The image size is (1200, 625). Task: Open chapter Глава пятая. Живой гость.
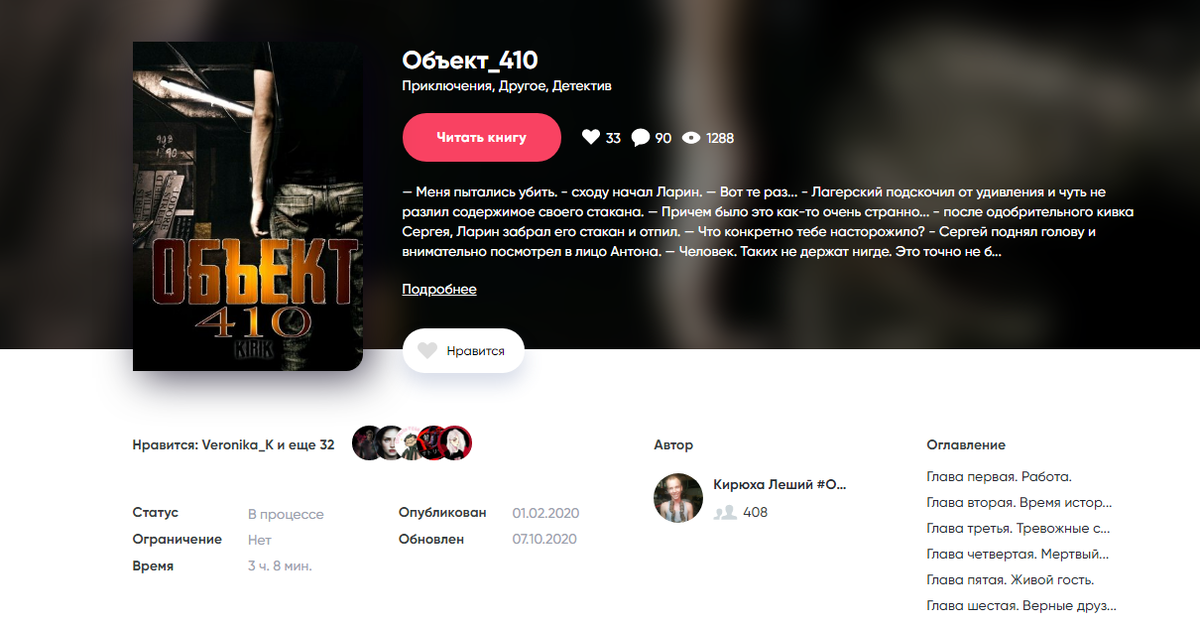[x=1010, y=580]
